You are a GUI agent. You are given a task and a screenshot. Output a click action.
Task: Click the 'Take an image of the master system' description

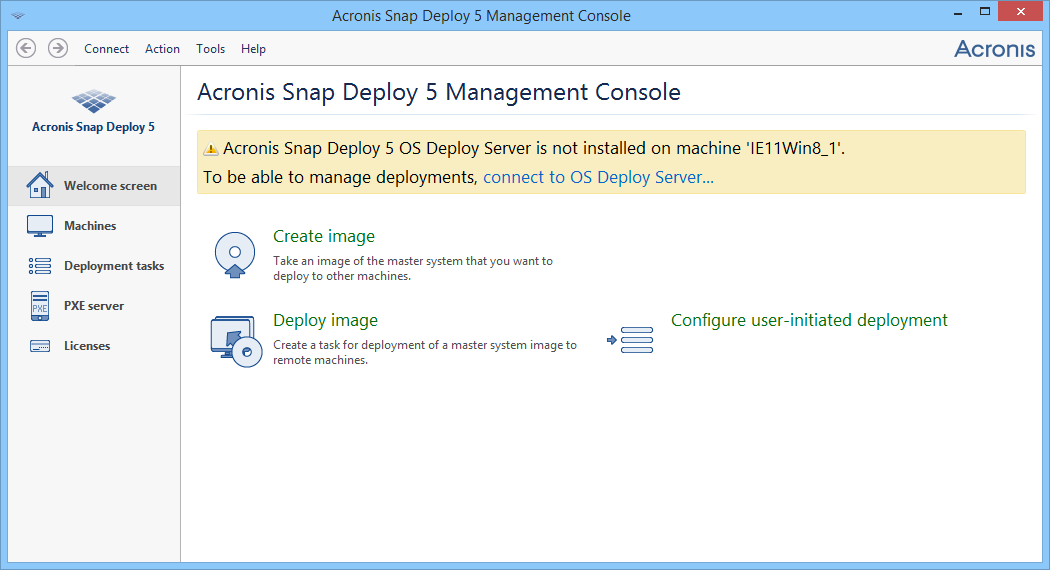click(x=412, y=269)
